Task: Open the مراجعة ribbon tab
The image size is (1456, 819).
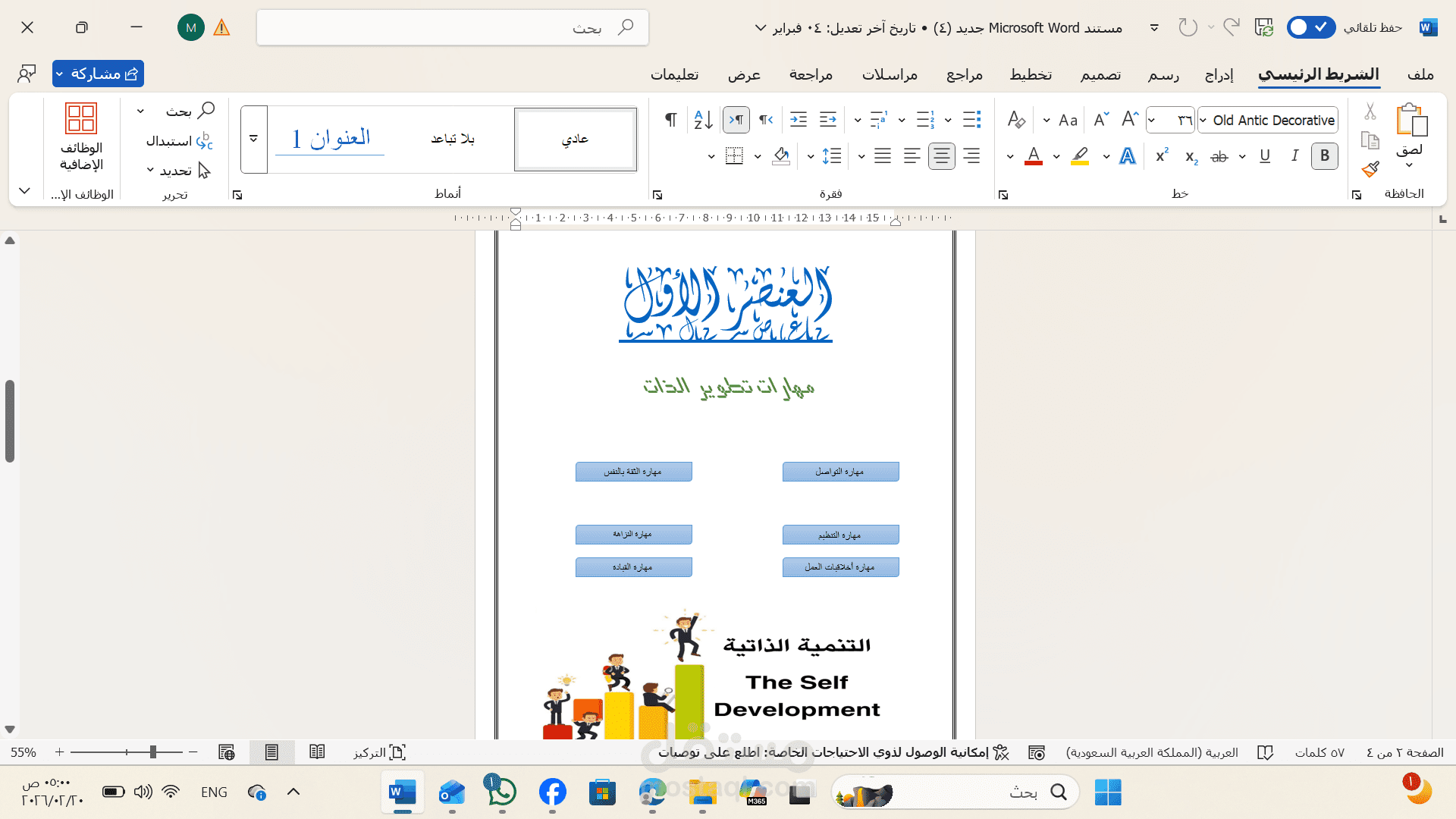Action: pos(811,74)
